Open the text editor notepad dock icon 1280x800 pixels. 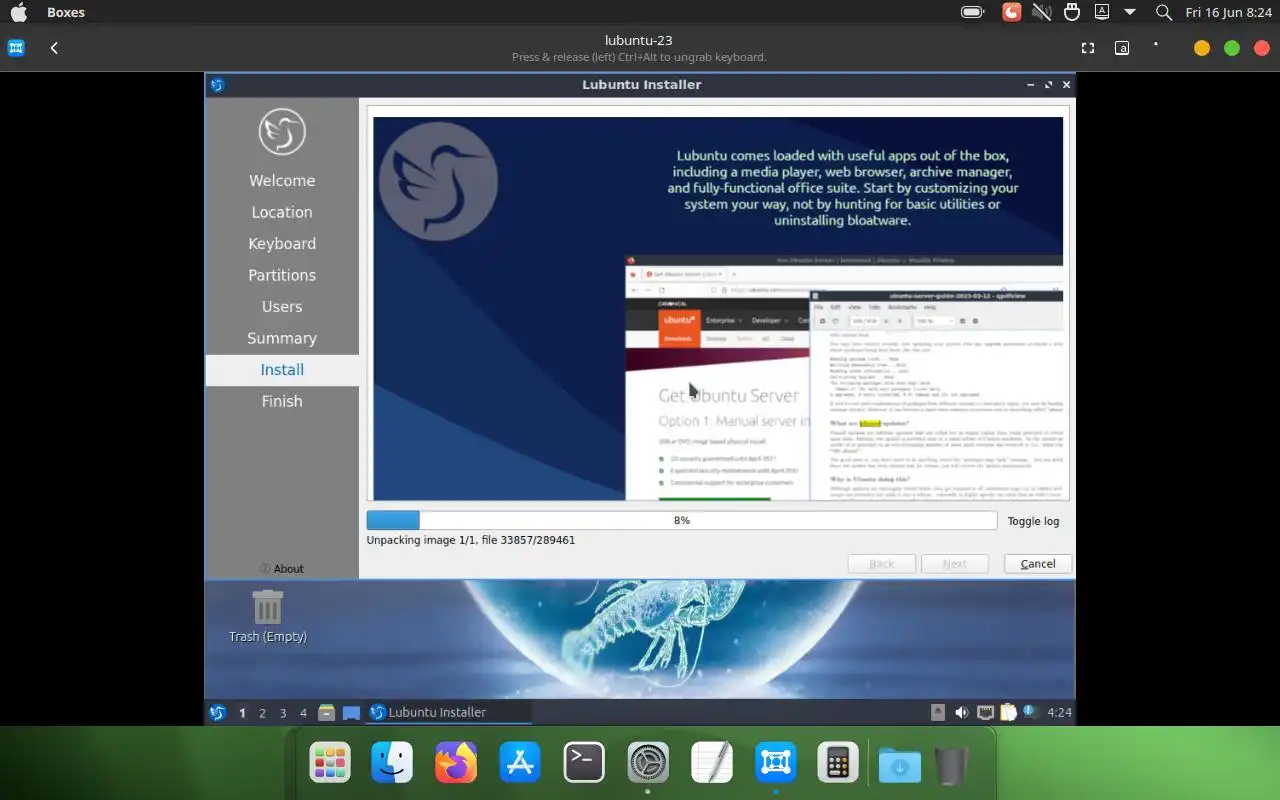click(712, 763)
